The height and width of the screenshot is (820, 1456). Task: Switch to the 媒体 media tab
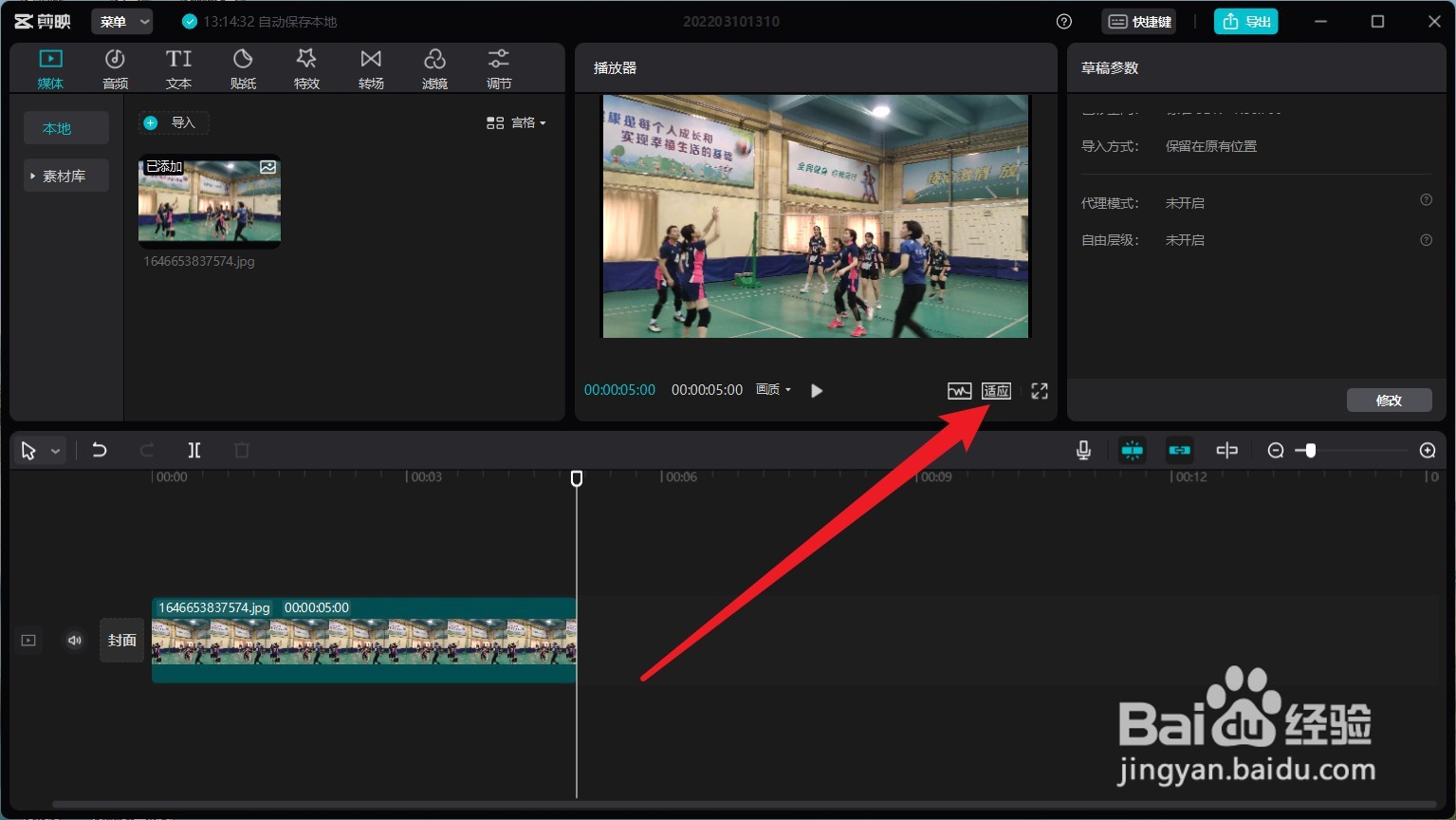(50, 67)
